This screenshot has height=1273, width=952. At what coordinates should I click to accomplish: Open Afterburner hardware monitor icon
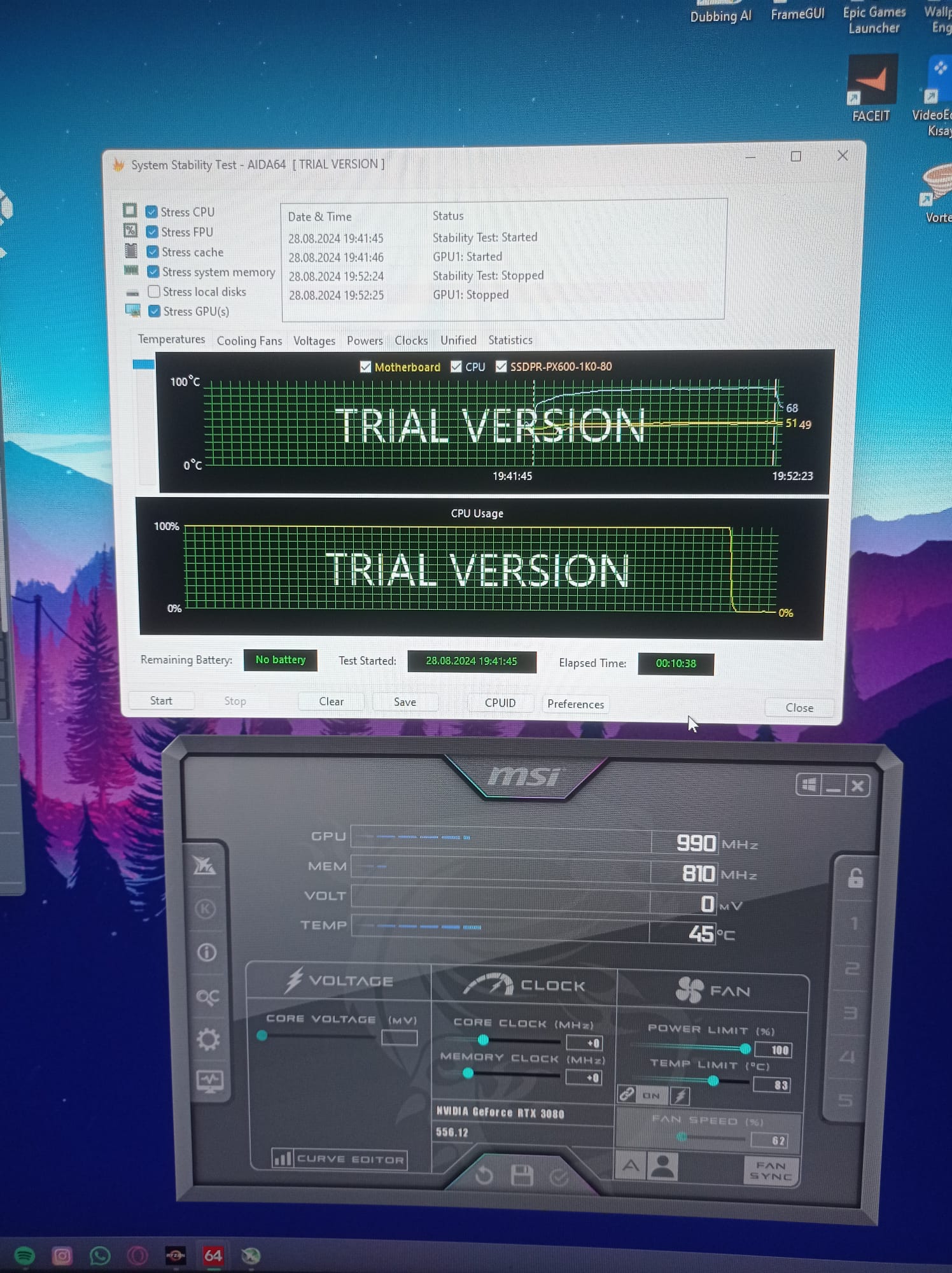point(210,1081)
